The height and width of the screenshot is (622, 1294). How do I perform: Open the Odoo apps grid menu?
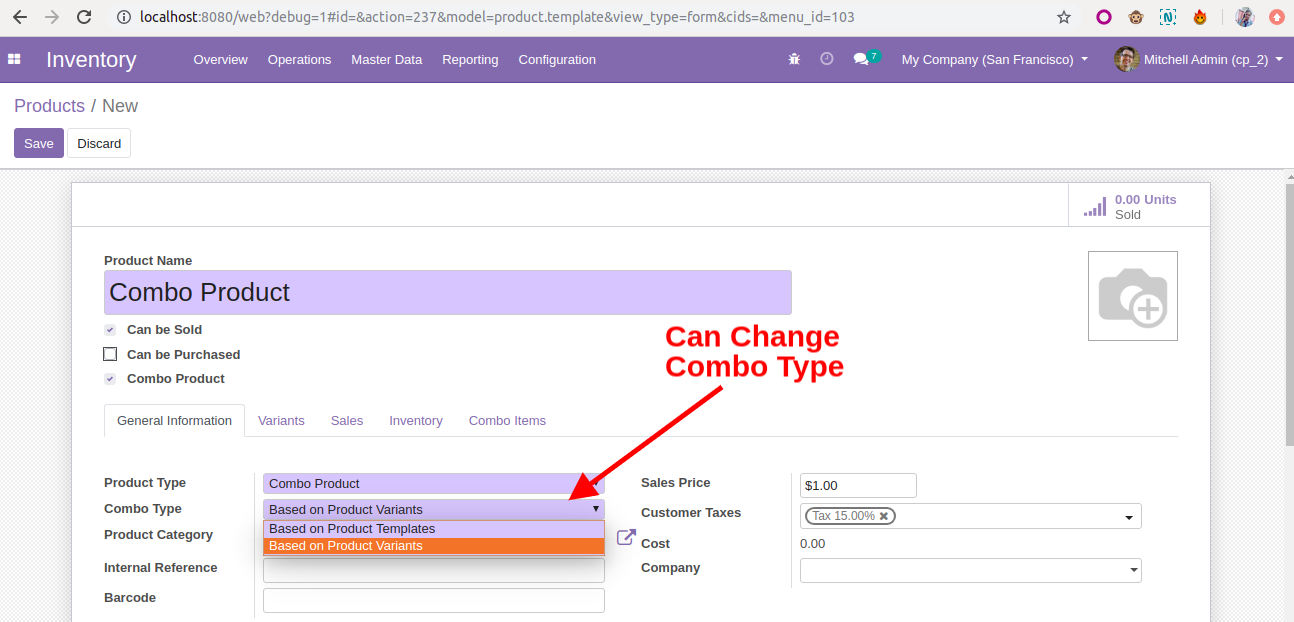[x=14, y=60]
